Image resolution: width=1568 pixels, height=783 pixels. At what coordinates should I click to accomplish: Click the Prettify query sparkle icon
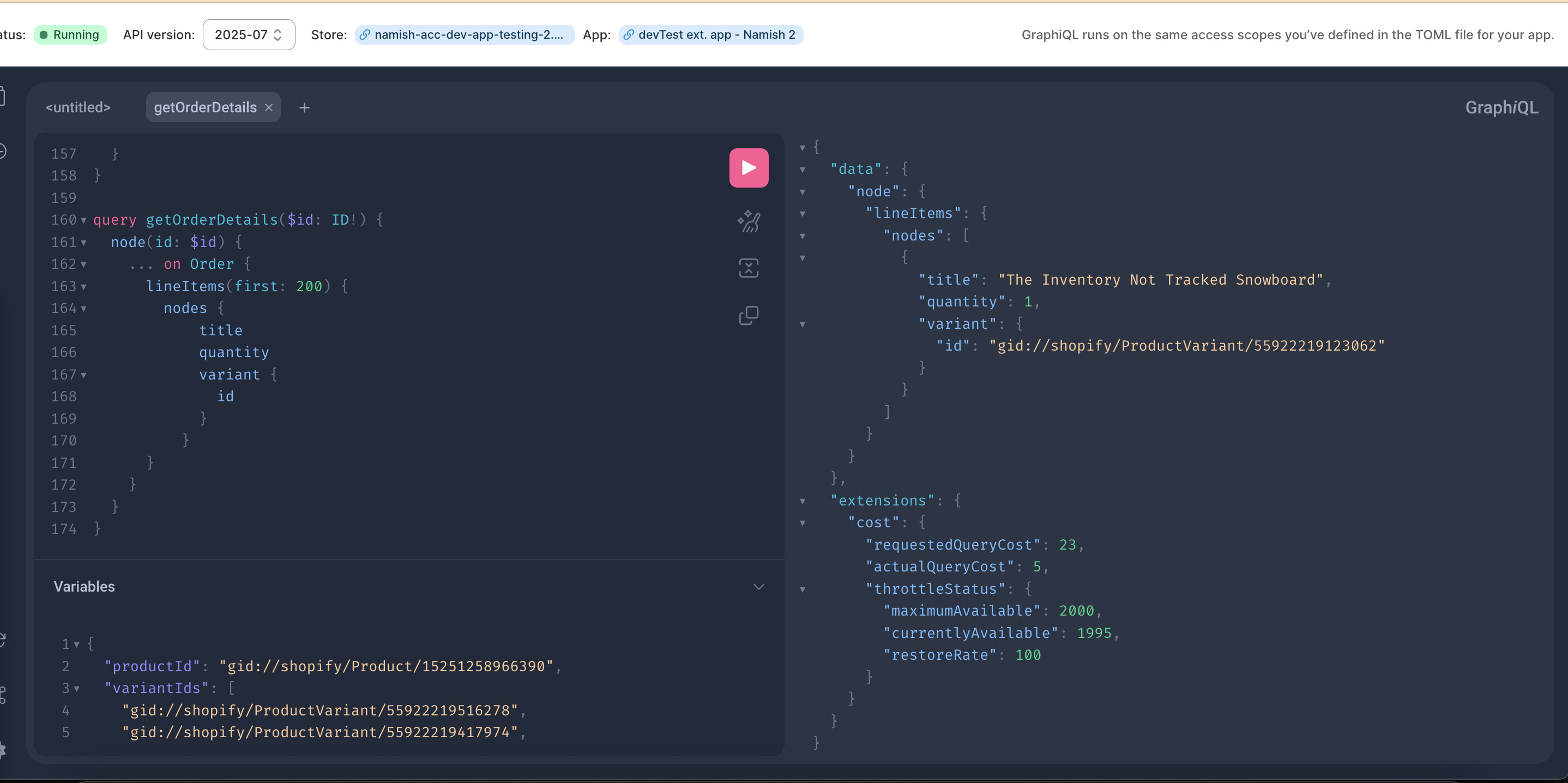pyautogui.click(x=748, y=221)
